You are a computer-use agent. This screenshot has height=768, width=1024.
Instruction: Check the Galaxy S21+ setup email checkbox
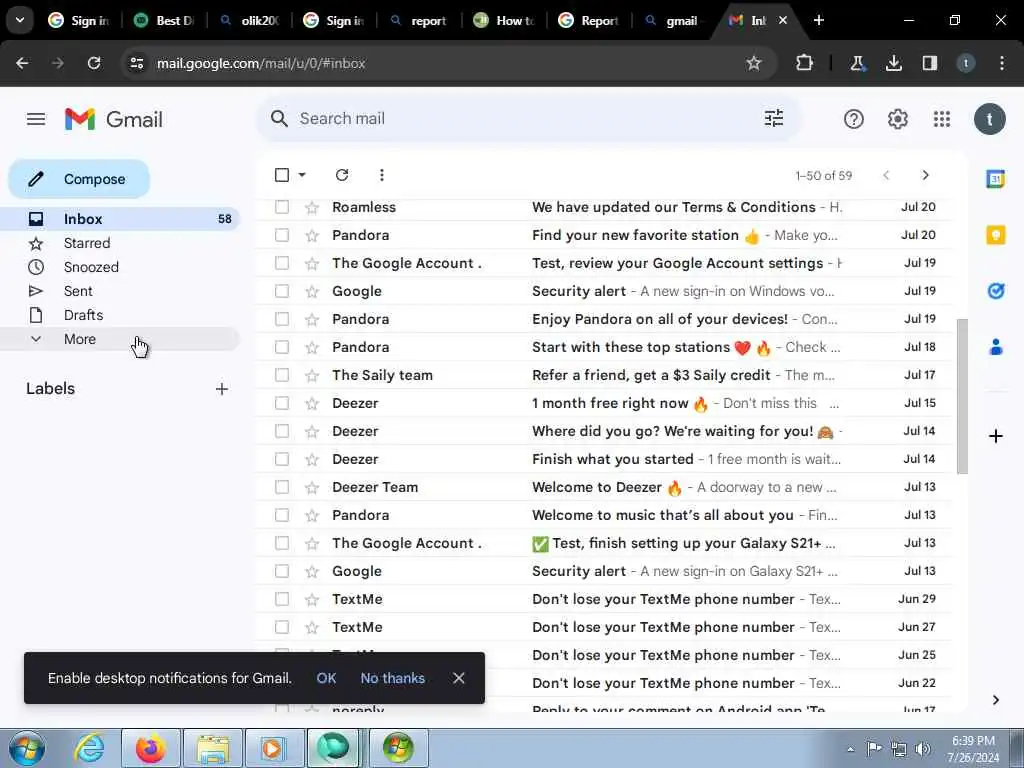282,543
